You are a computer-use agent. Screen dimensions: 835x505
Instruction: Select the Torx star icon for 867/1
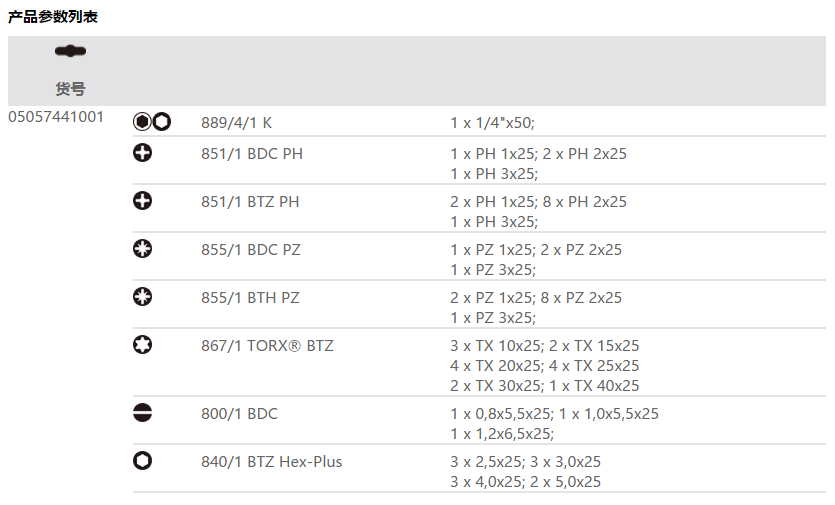pos(143,345)
